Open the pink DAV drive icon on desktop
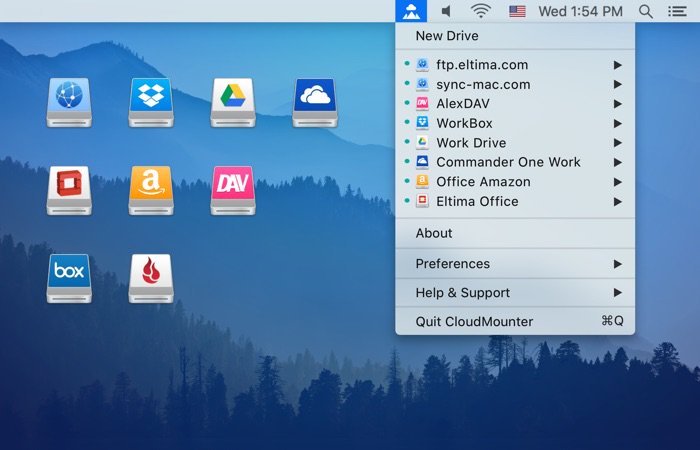This screenshot has height=450, width=700. coord(233,190)
